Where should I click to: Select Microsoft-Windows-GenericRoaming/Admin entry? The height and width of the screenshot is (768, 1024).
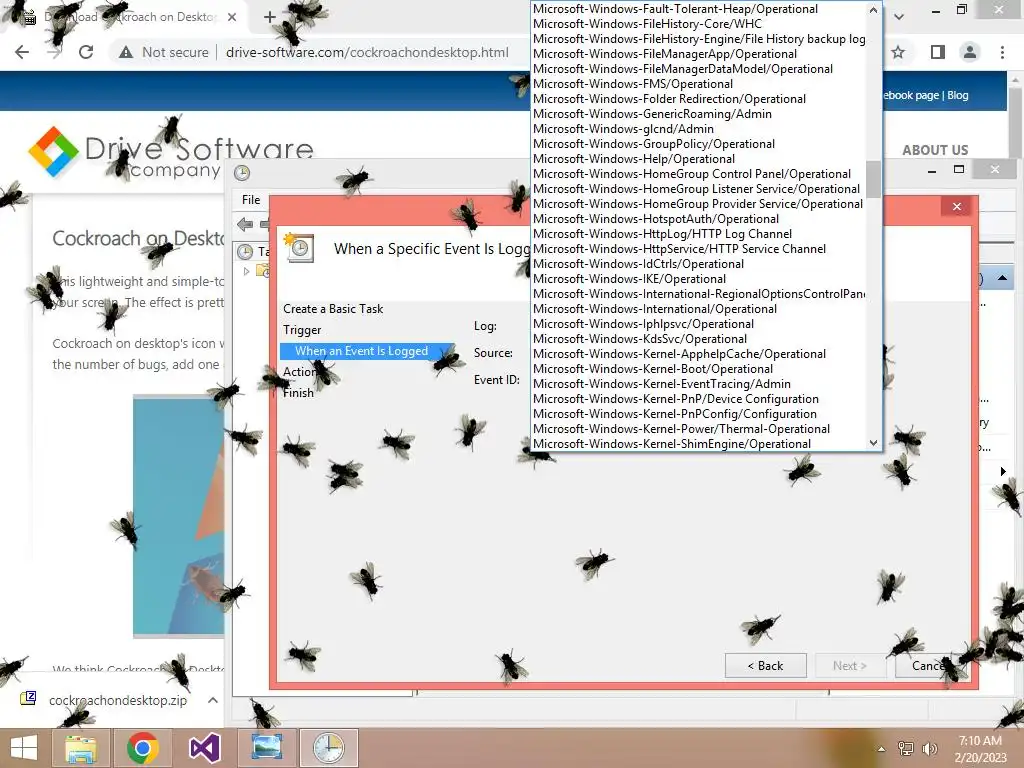pyautogui.click(x=699, y=114)
